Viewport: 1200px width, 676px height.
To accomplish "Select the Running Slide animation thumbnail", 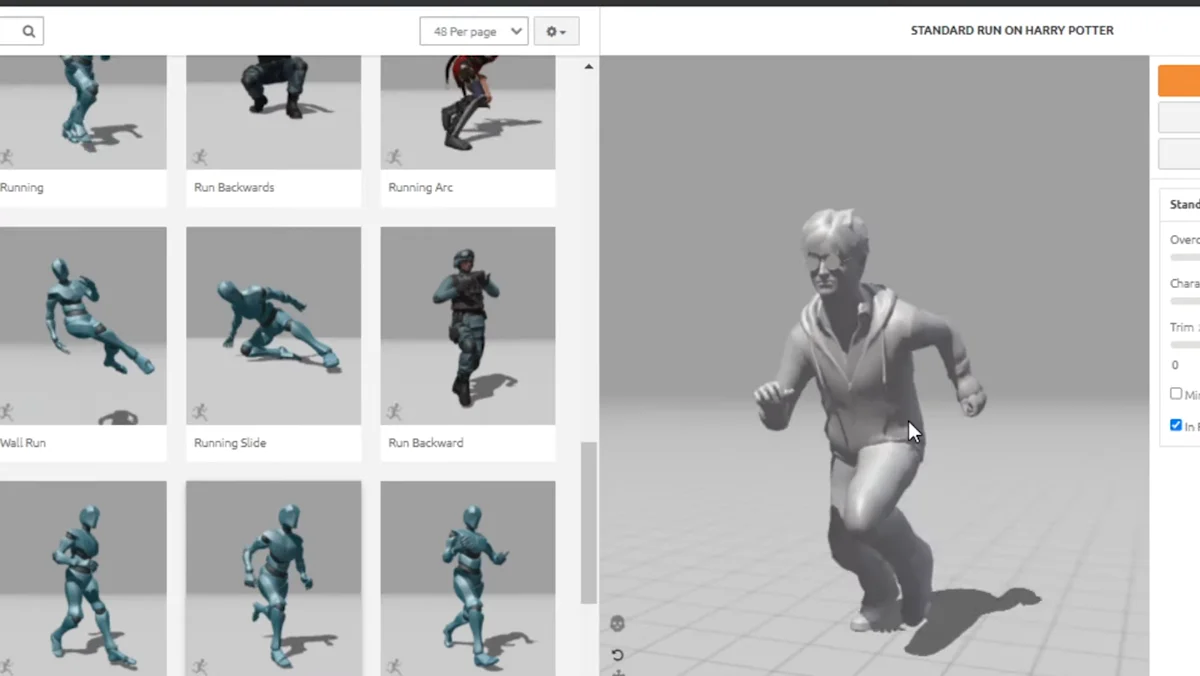I will click(273, 326).
